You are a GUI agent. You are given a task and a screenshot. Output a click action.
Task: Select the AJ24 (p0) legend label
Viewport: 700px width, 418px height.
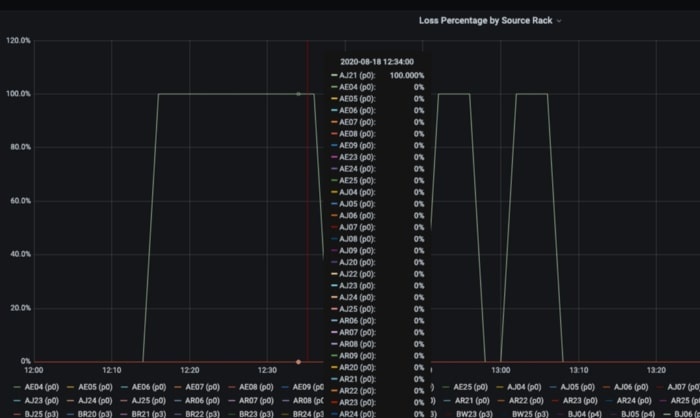(x=96, y=400)
